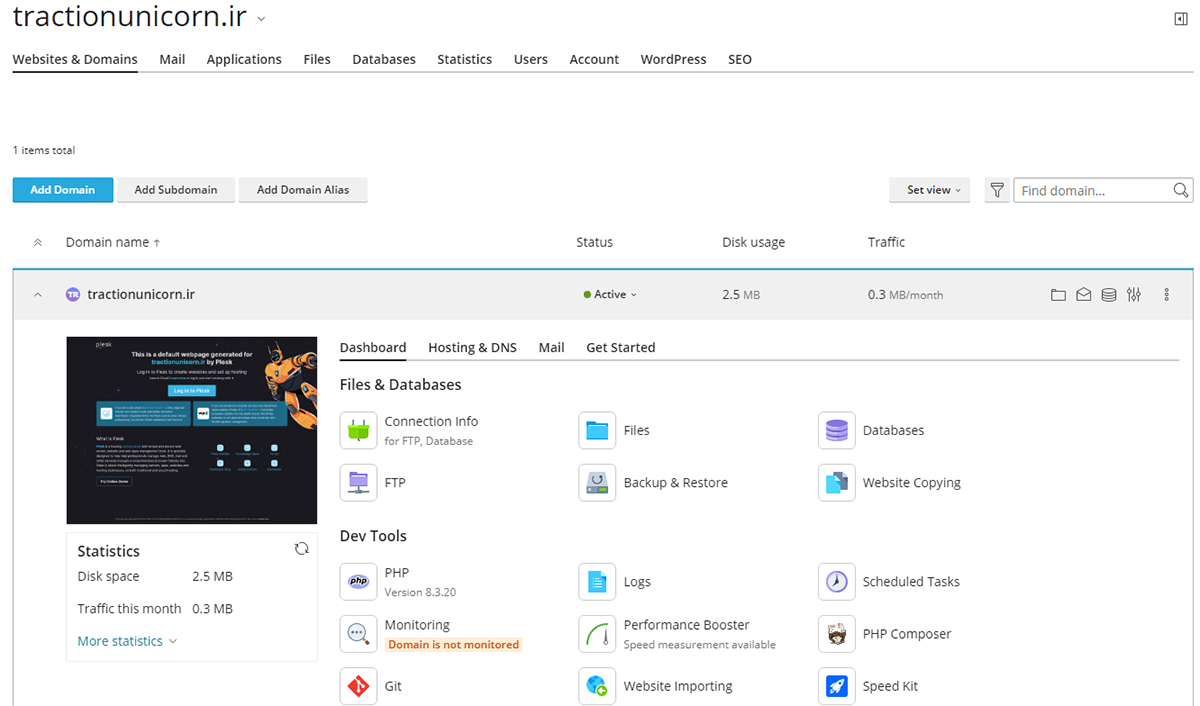Toggle the sidebar panel icon at top right
Viewport: 1200px width, 706px height.
pos(1181,19)
